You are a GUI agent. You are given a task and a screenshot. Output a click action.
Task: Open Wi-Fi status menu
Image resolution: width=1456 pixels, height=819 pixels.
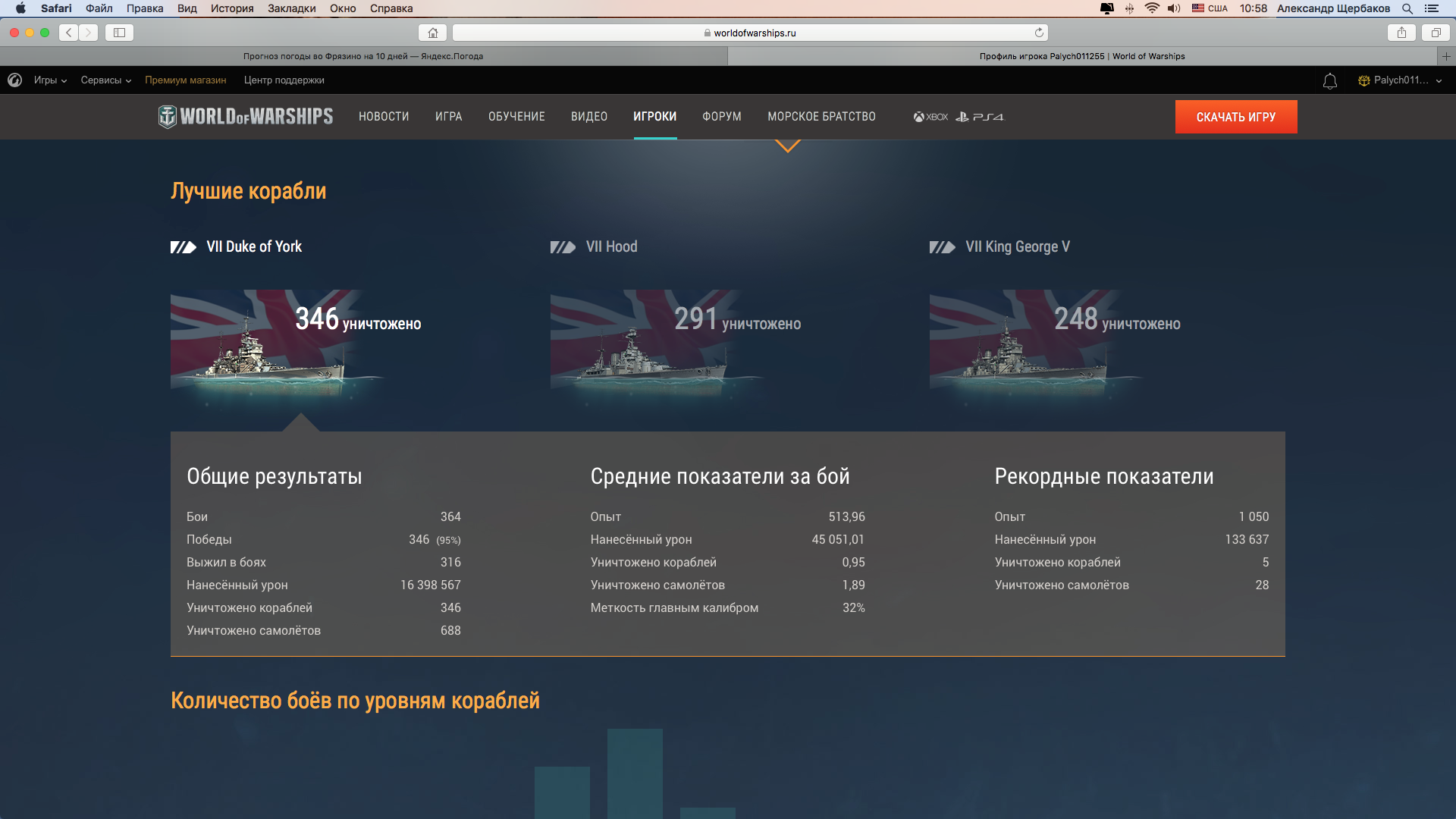point(1152,8)
